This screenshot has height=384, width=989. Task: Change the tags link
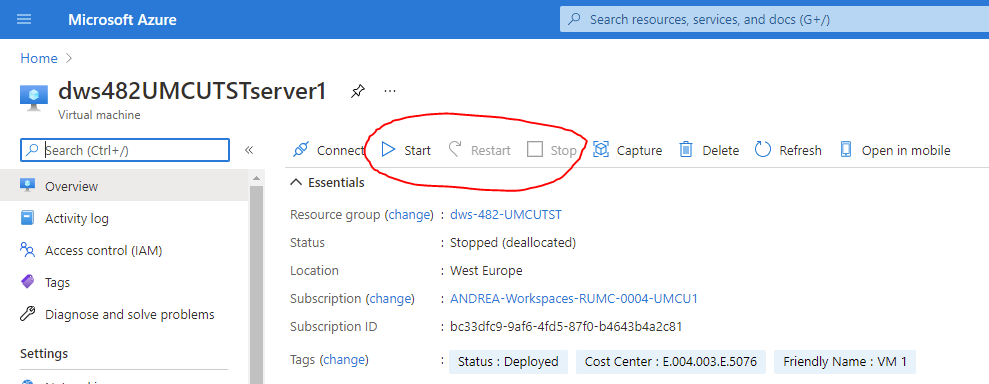click(x=344, y=359)
